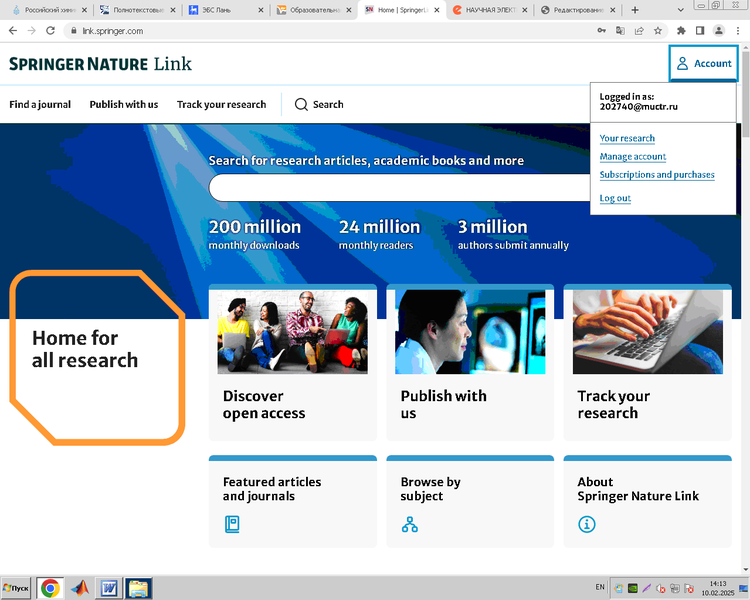
Task: Open Browse by subject card
Action: click(470, 501)
